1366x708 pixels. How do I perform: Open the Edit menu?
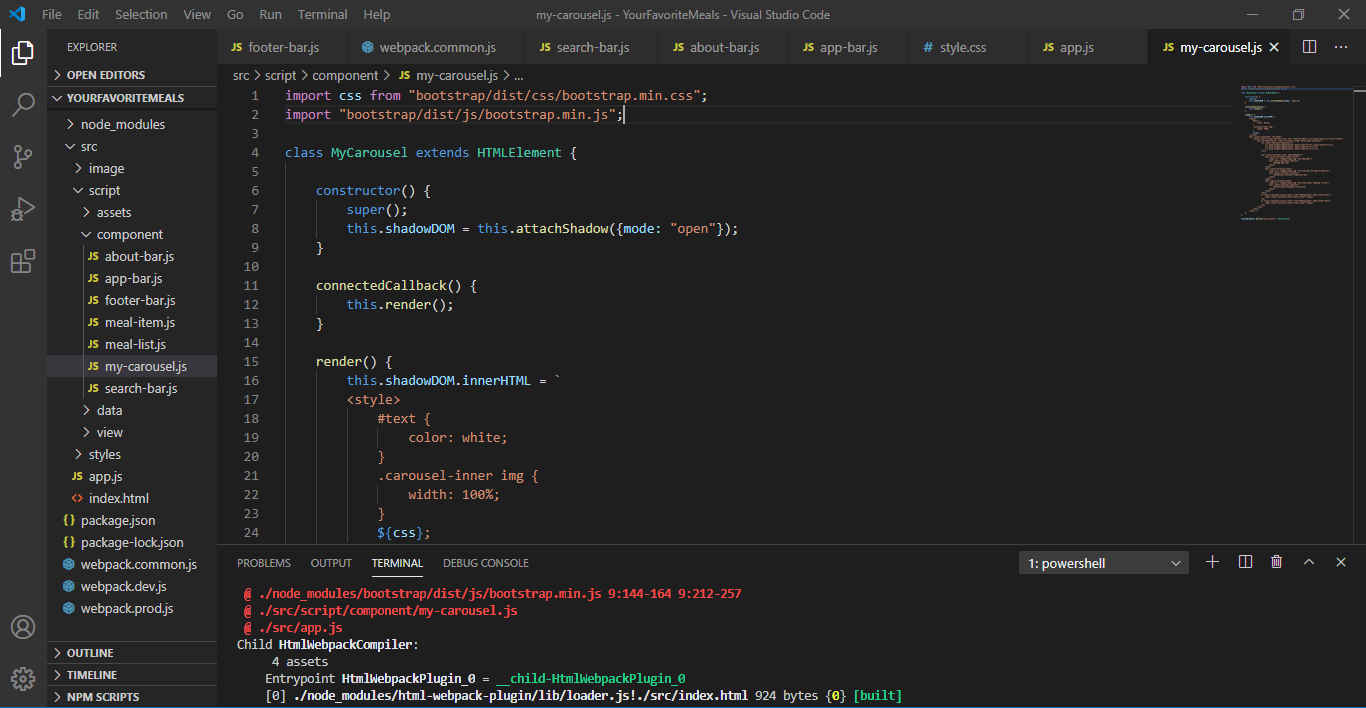pyautogui.click(x=88, y=14)
